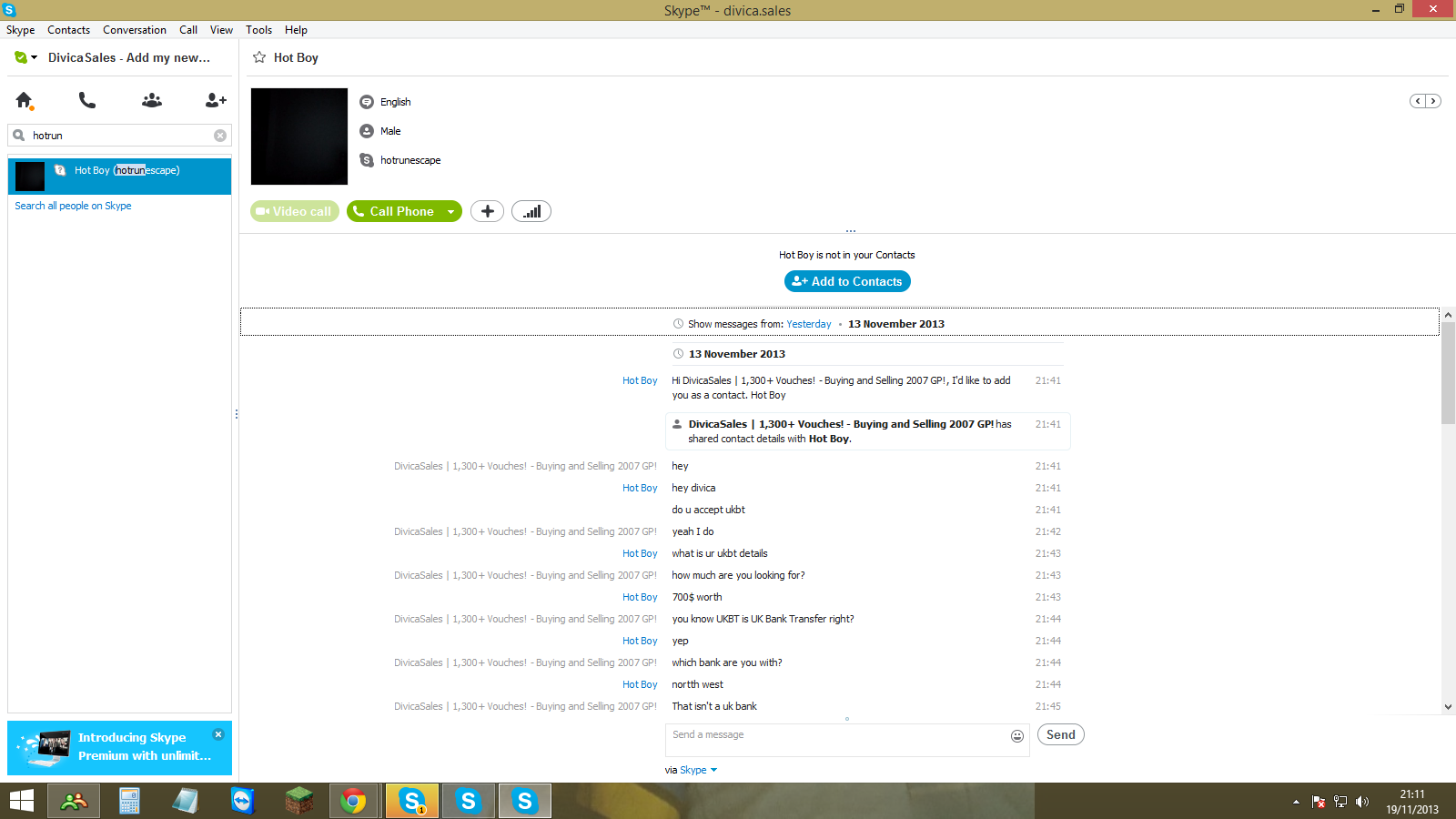Show messages from 13 November 2013
Image resolution: width=1456 pixels, height=819 pixels.
(x=896, y=324)
